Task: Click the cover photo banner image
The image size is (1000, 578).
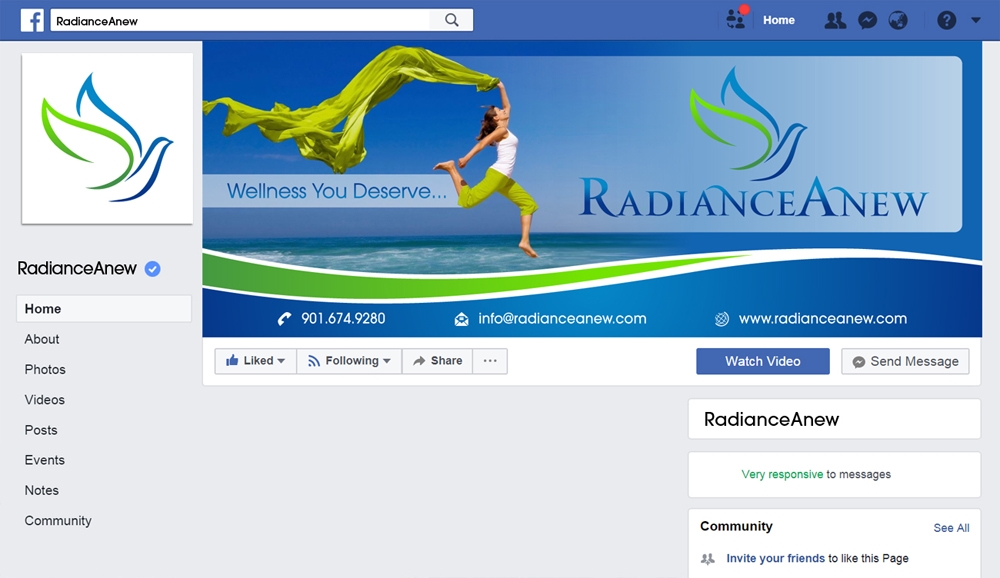Action: pos(592,189)
